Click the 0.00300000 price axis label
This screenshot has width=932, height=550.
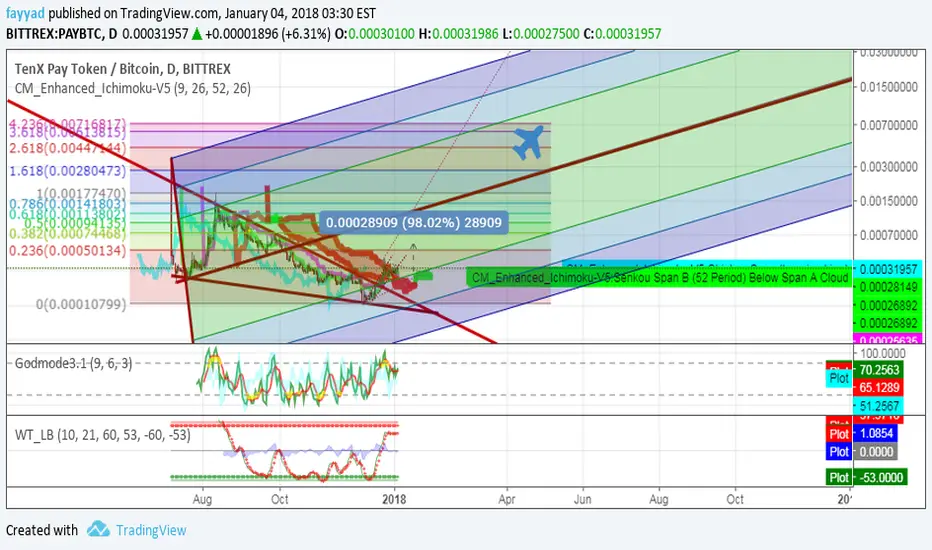(x=888, y=166)
